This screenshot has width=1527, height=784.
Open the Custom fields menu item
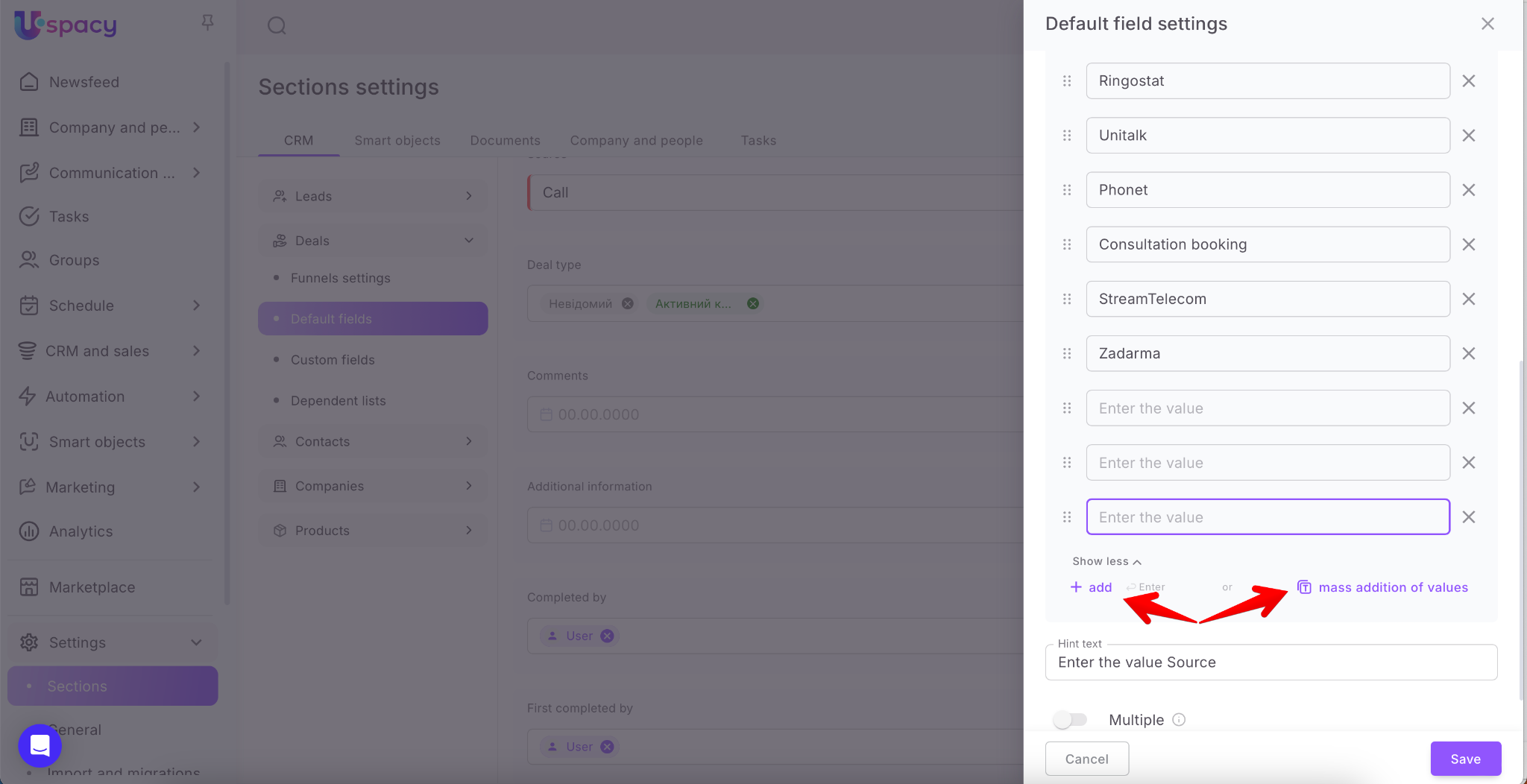[333, 360]
